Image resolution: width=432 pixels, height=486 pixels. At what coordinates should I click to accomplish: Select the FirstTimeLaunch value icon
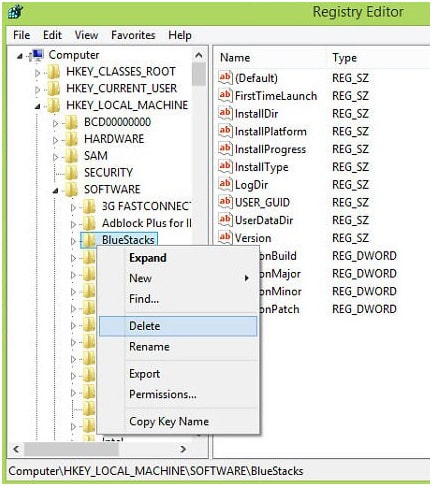225,96
